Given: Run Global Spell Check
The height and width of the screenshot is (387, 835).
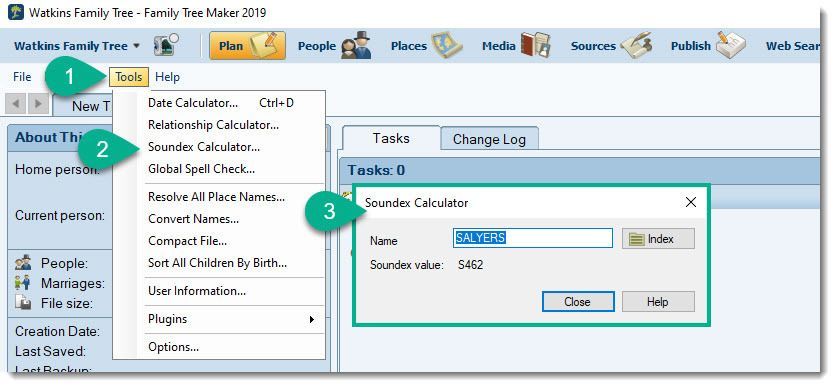Looking at the screenshot, I should pos(220,169).
